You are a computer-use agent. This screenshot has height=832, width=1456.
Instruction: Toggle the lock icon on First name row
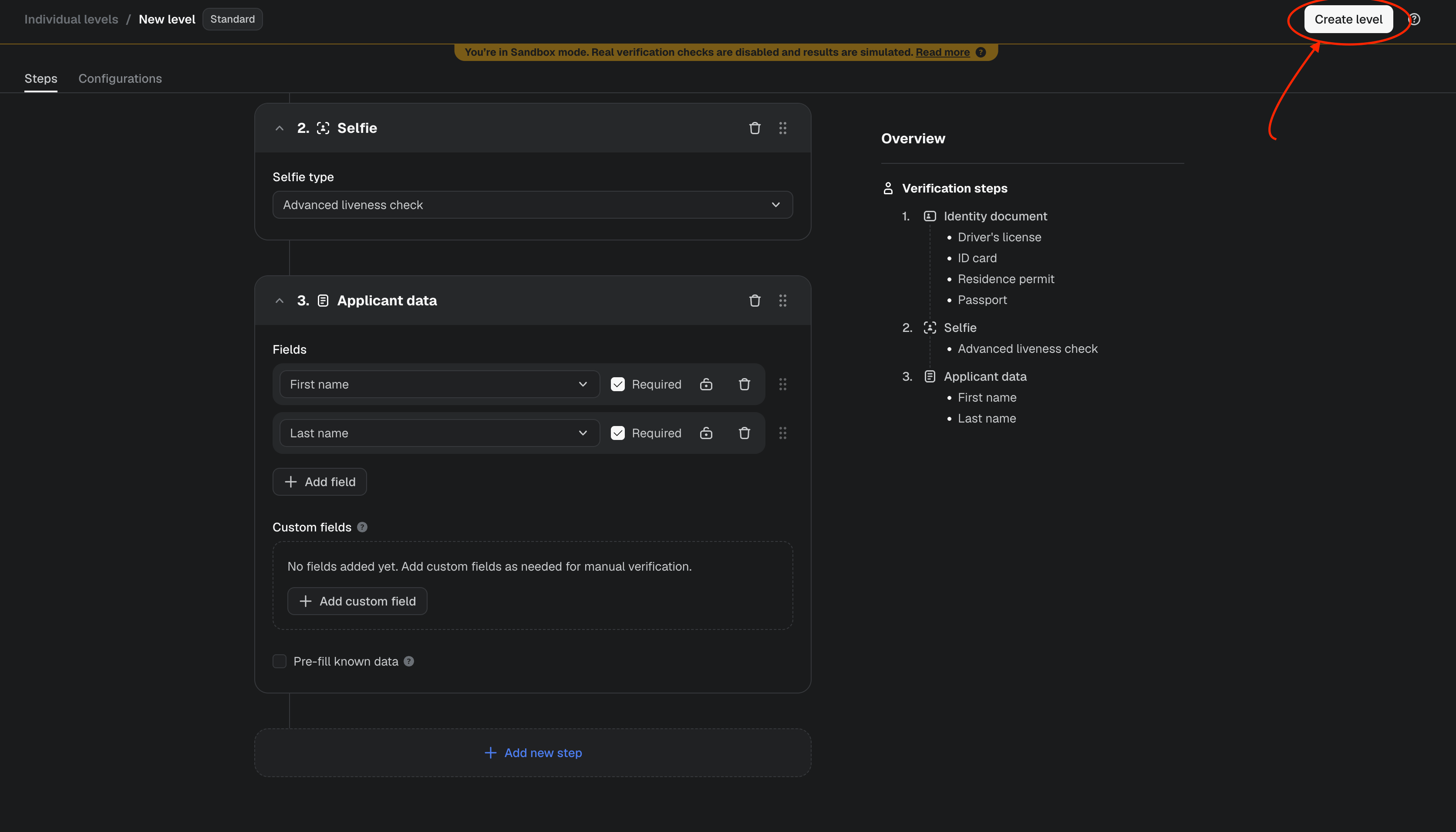click(x=706, y=384)
